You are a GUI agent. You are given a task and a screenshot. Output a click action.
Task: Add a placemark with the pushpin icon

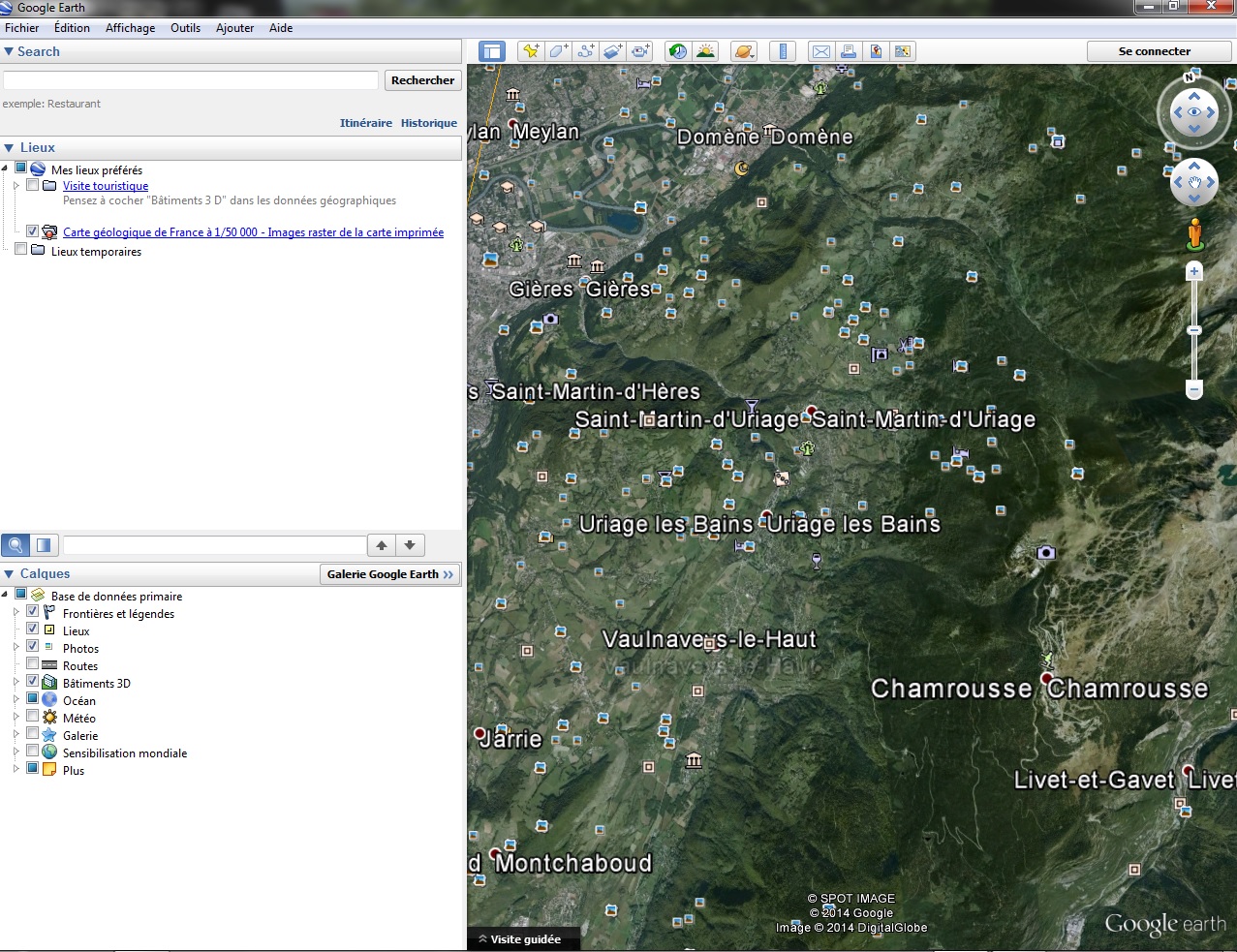530,51
